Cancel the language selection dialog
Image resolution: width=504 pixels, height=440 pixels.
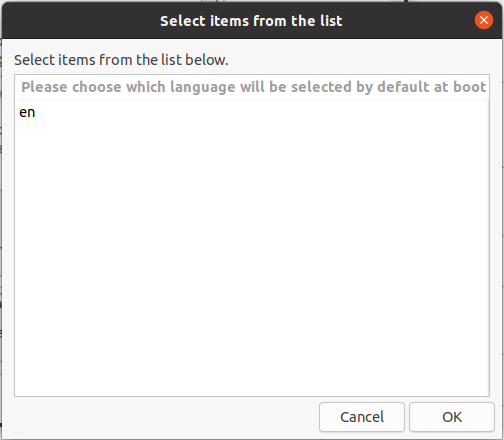tap(362, 417)
